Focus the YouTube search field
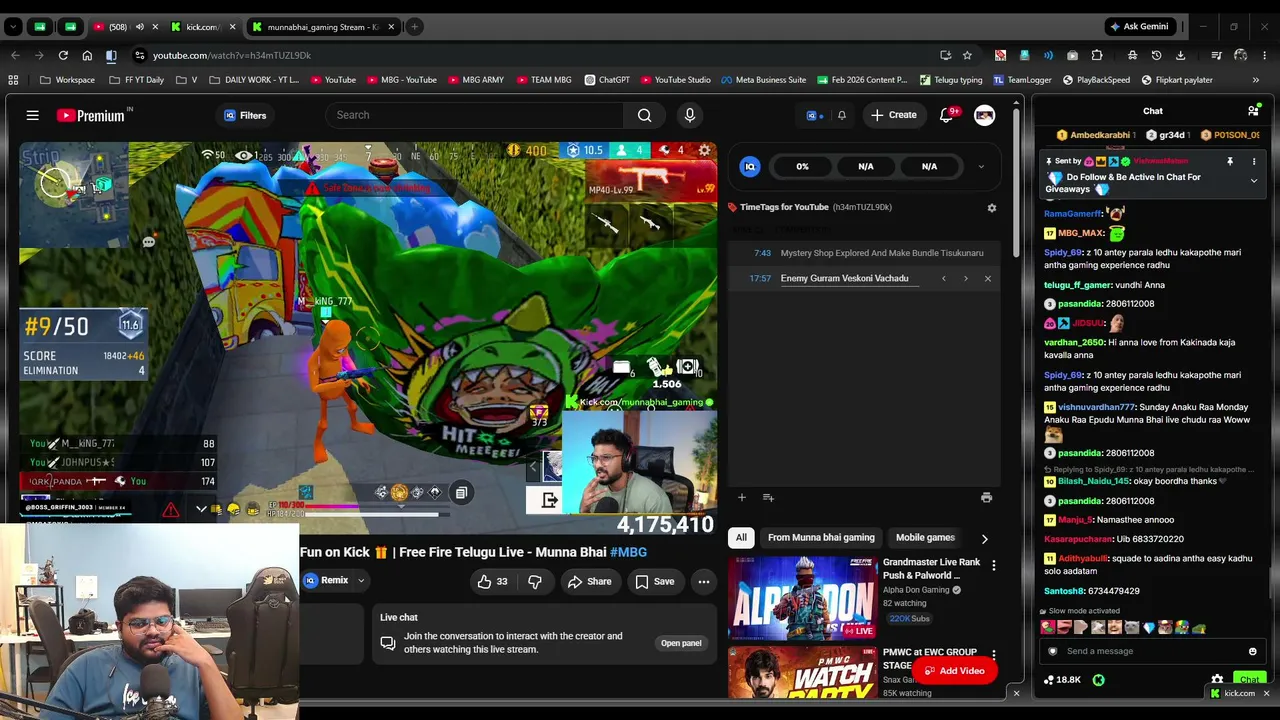The width and height of the screenshot is (1280, 720). (x=475, y=115)
